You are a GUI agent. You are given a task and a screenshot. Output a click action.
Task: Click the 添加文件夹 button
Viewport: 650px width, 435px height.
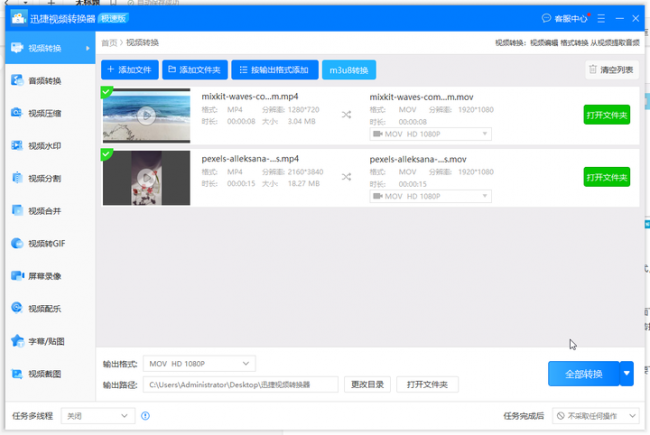tap(195, 70)
